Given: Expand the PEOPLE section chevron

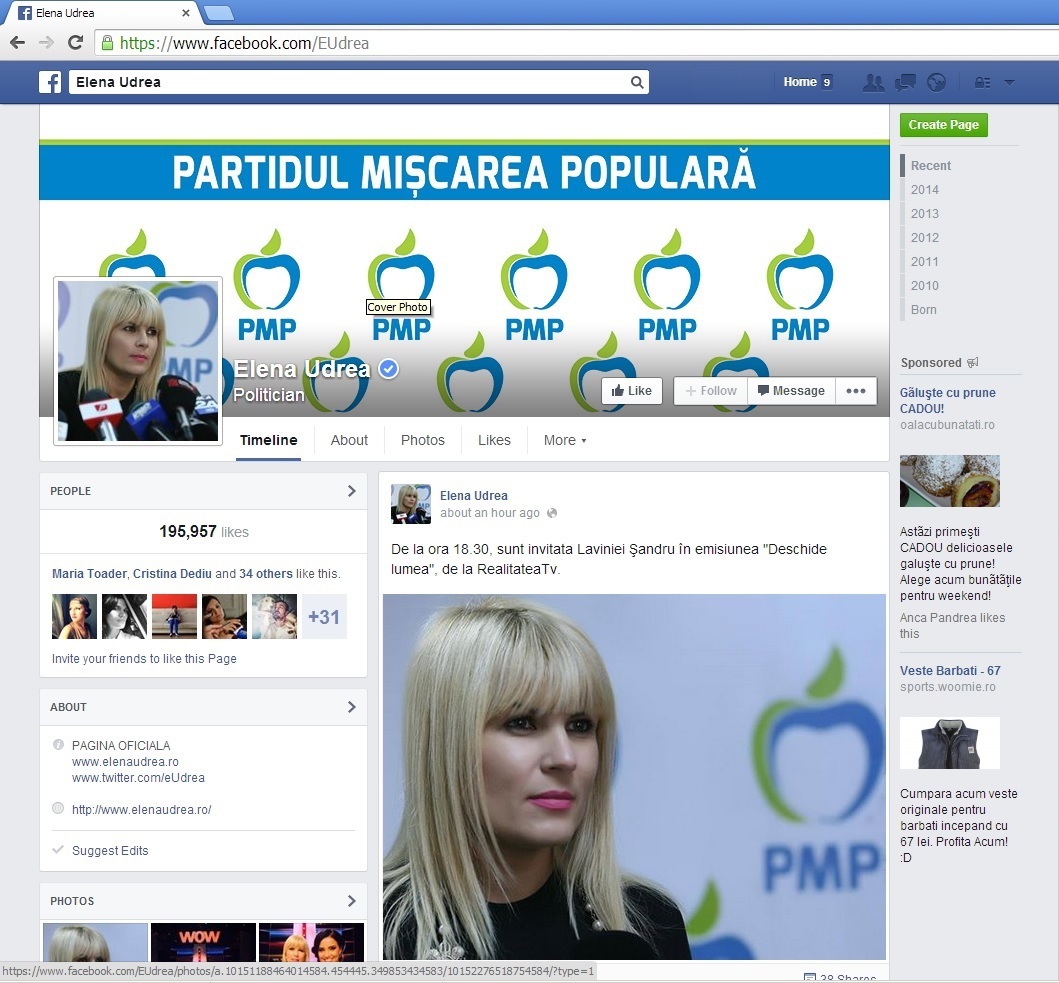Looking at the screenshot, I should 351,491.
